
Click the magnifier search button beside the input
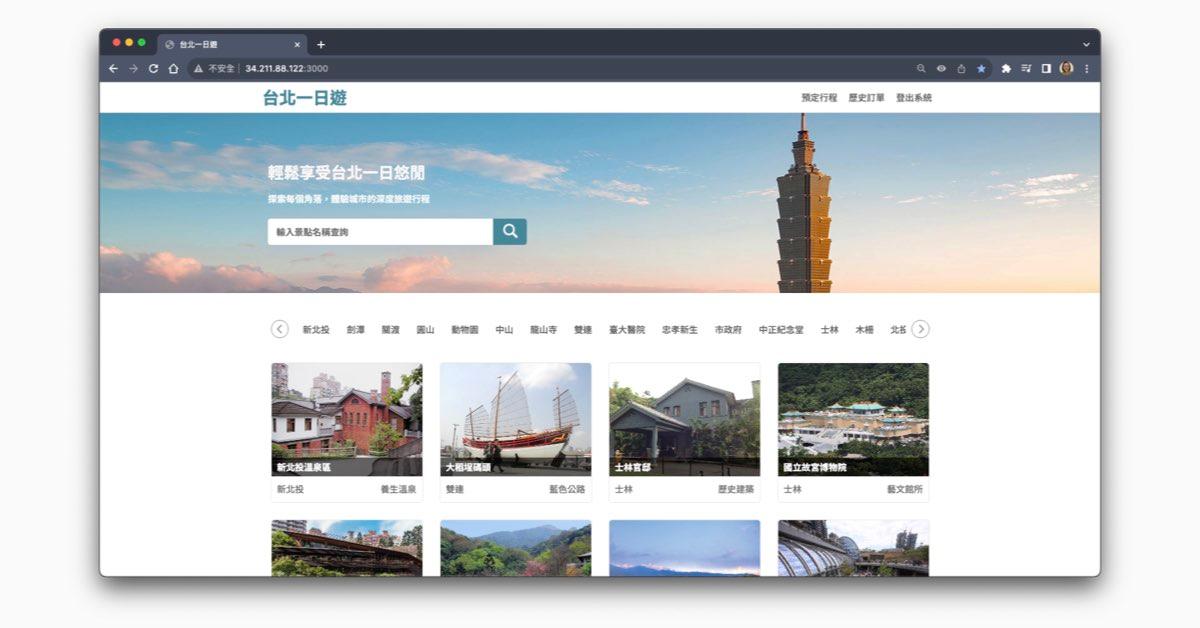click(x=510, y=232)
